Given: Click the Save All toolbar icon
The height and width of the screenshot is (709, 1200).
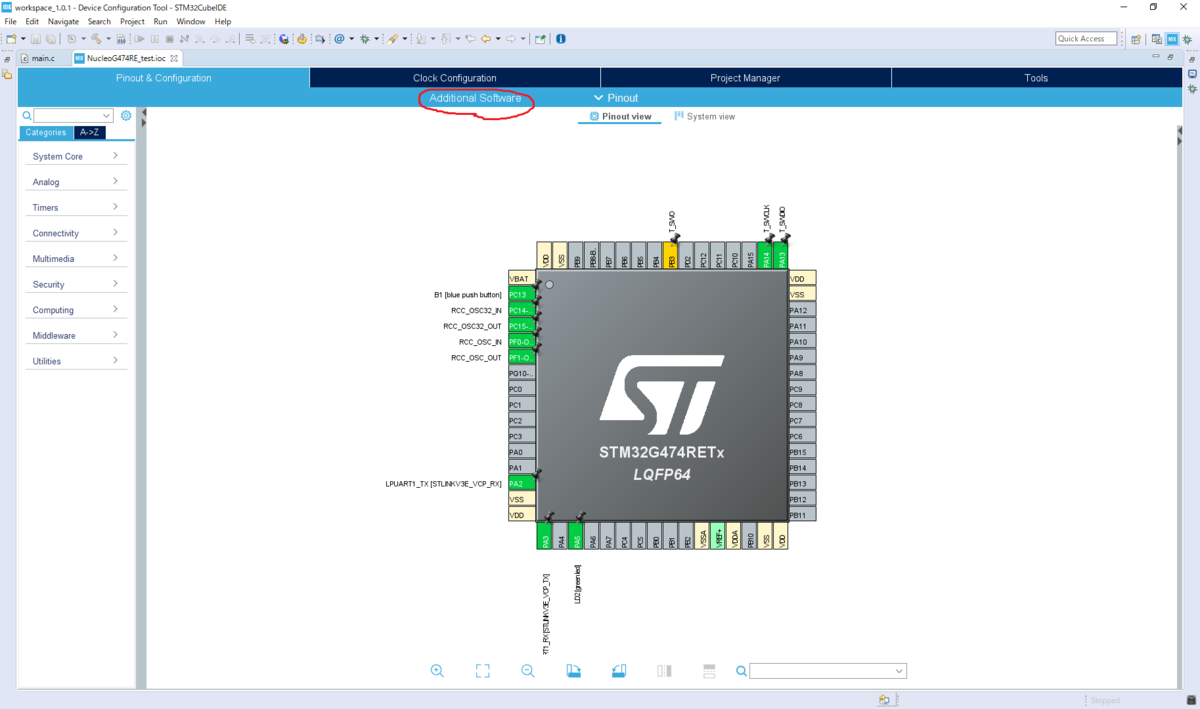Looking at the screenshot, I should (x=50, y=39).
